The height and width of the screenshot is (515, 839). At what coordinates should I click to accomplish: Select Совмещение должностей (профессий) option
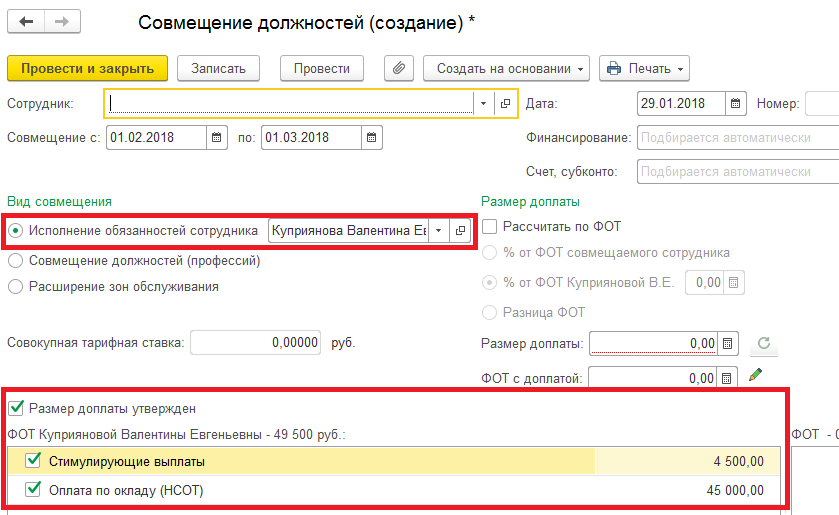(16, 261)
